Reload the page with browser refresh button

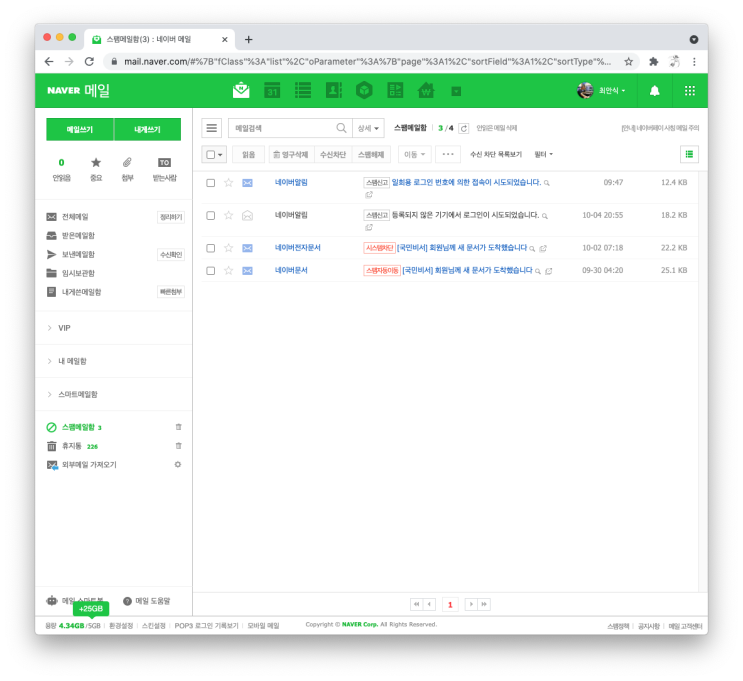pos(89,62)
